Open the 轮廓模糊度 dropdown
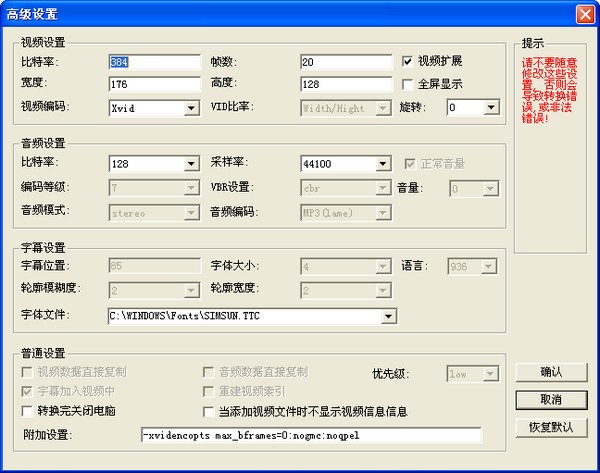Viewport: 600px width, 473px height. [191, 291]
